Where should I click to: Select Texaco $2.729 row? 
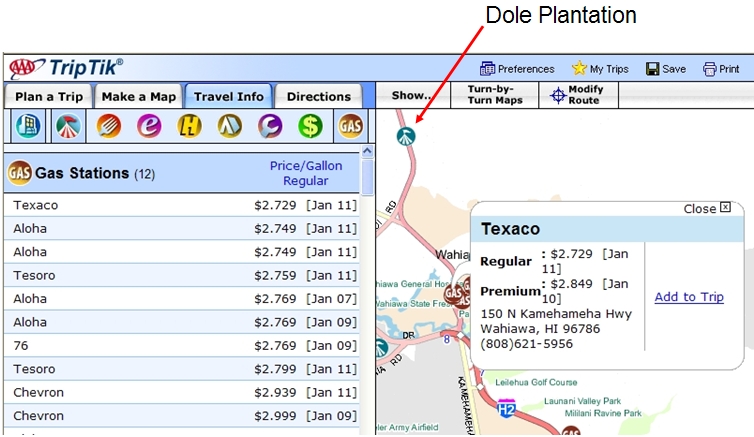tap(182, 205)
